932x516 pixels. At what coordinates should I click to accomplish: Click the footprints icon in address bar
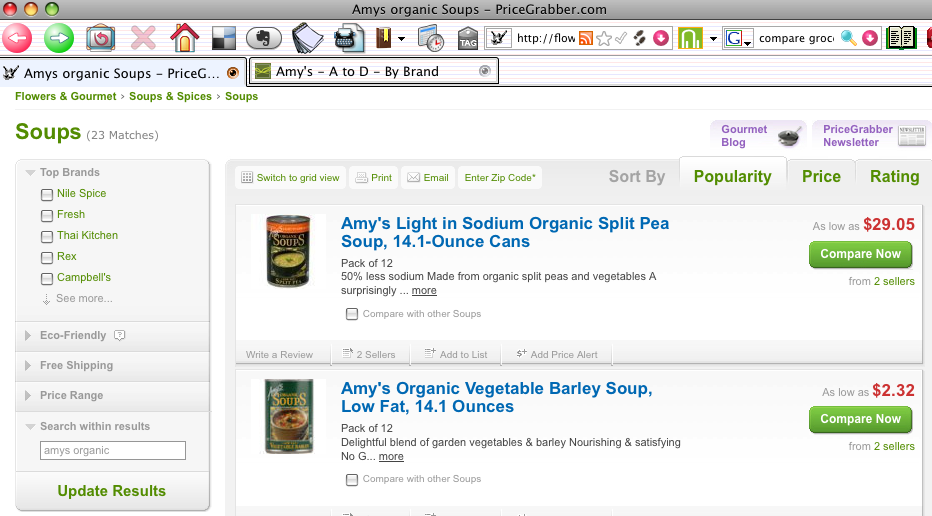coord(640,39)
